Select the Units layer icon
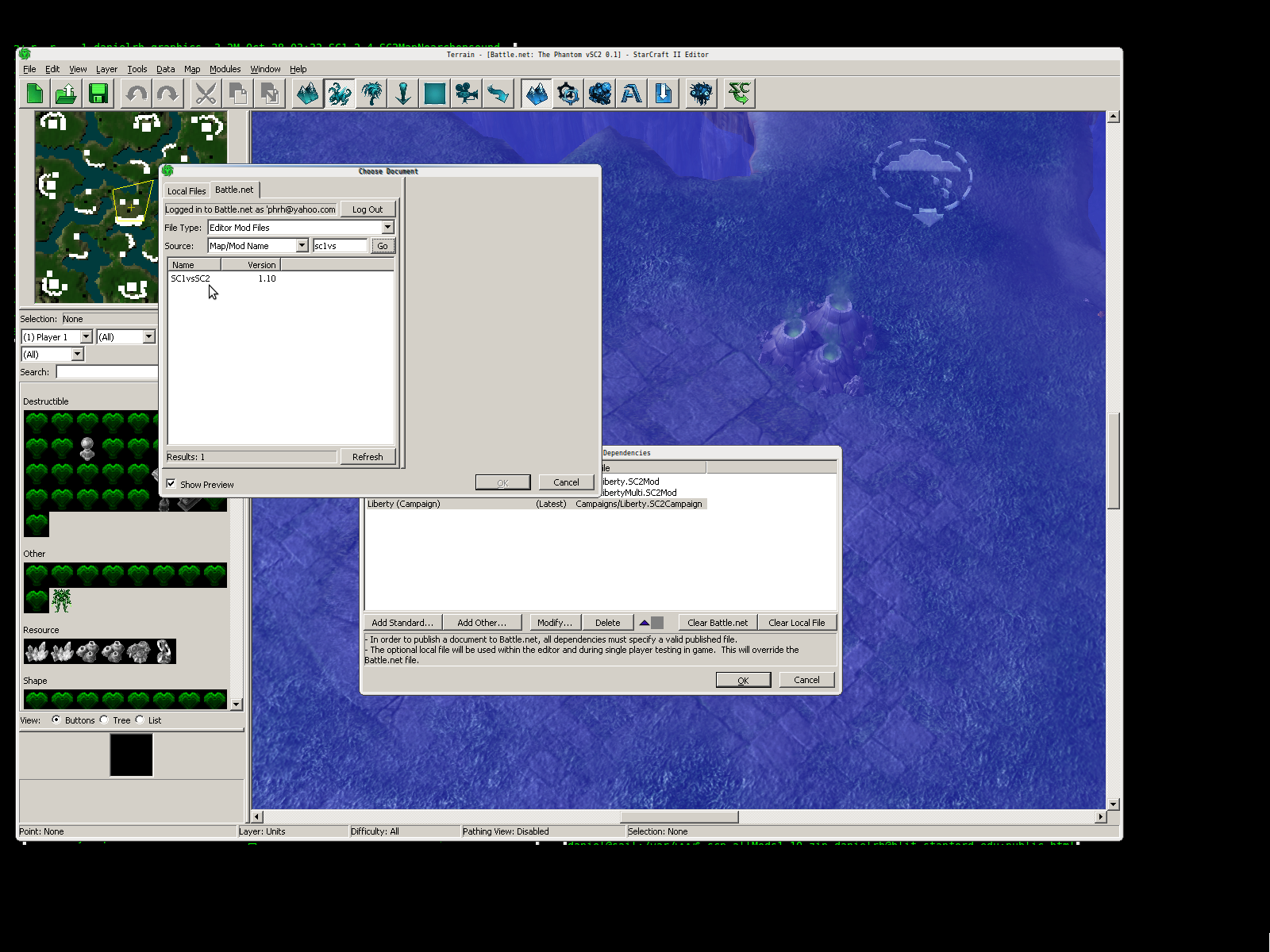The height and width of the screenshot is (952, 1270). point(340,94)
